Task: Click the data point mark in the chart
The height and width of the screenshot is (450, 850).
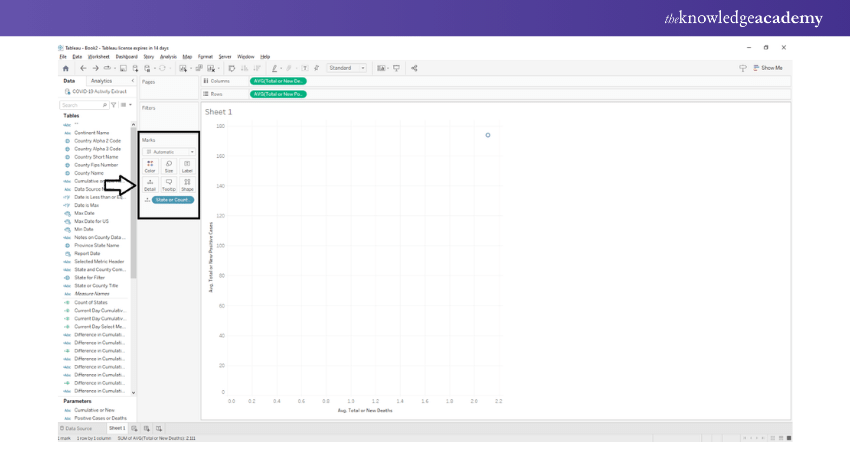Action: pos(488,135)
